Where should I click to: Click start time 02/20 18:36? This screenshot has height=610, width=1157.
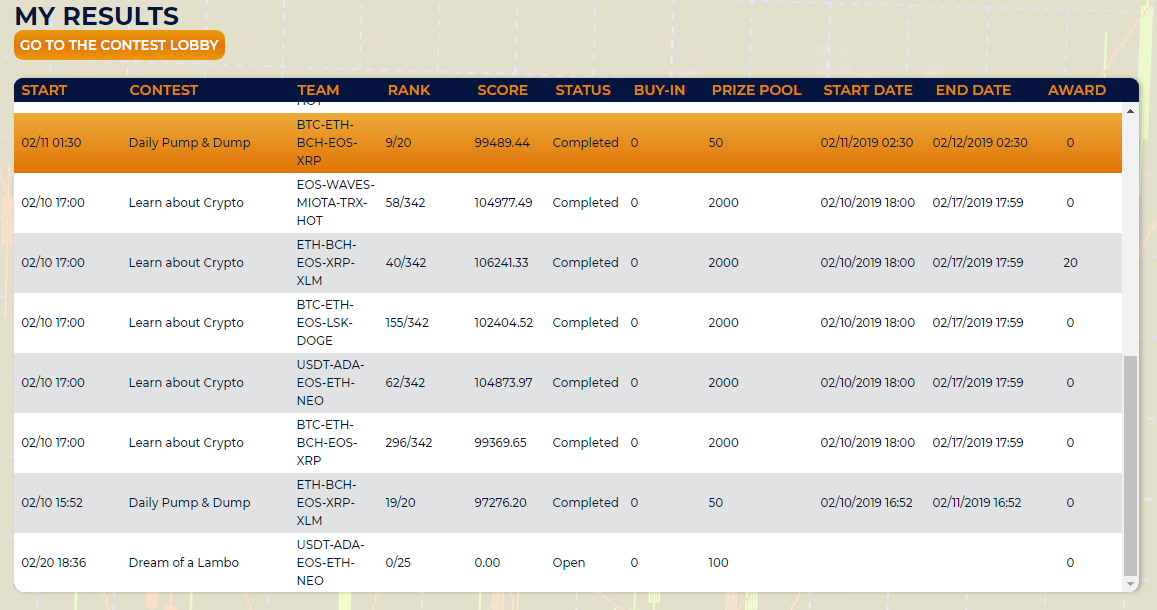click(54, 563)
